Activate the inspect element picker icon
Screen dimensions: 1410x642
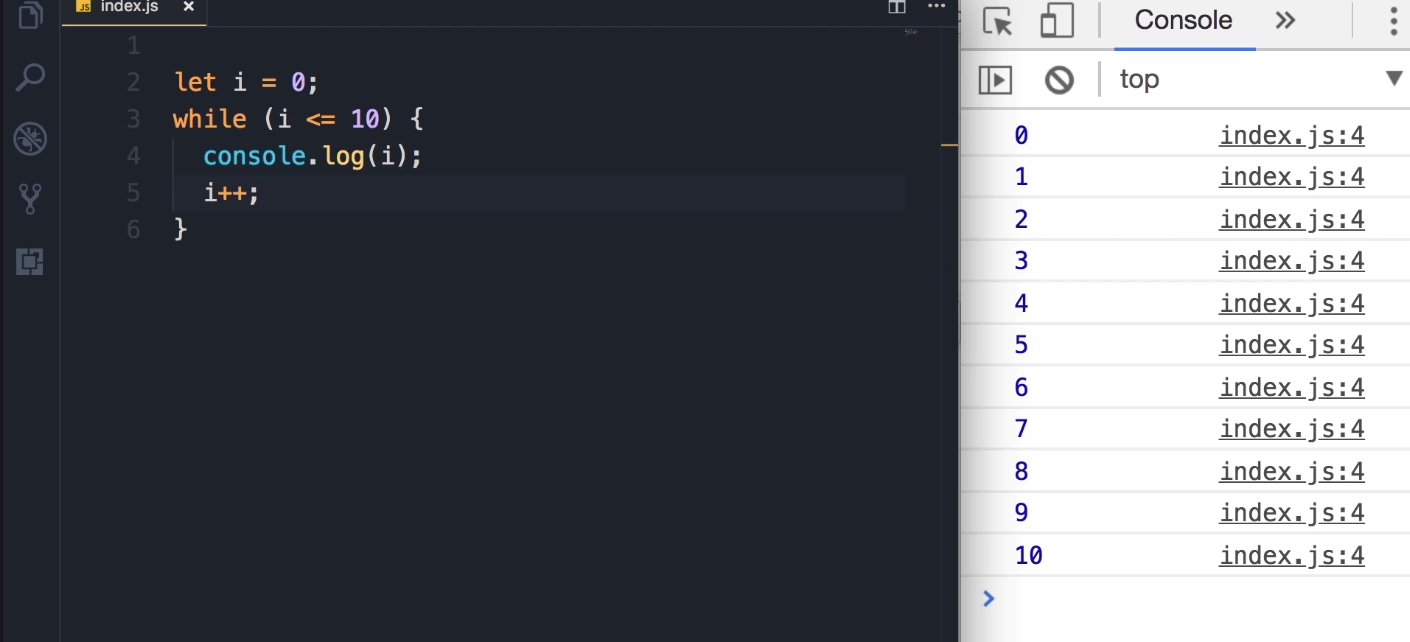998,21
